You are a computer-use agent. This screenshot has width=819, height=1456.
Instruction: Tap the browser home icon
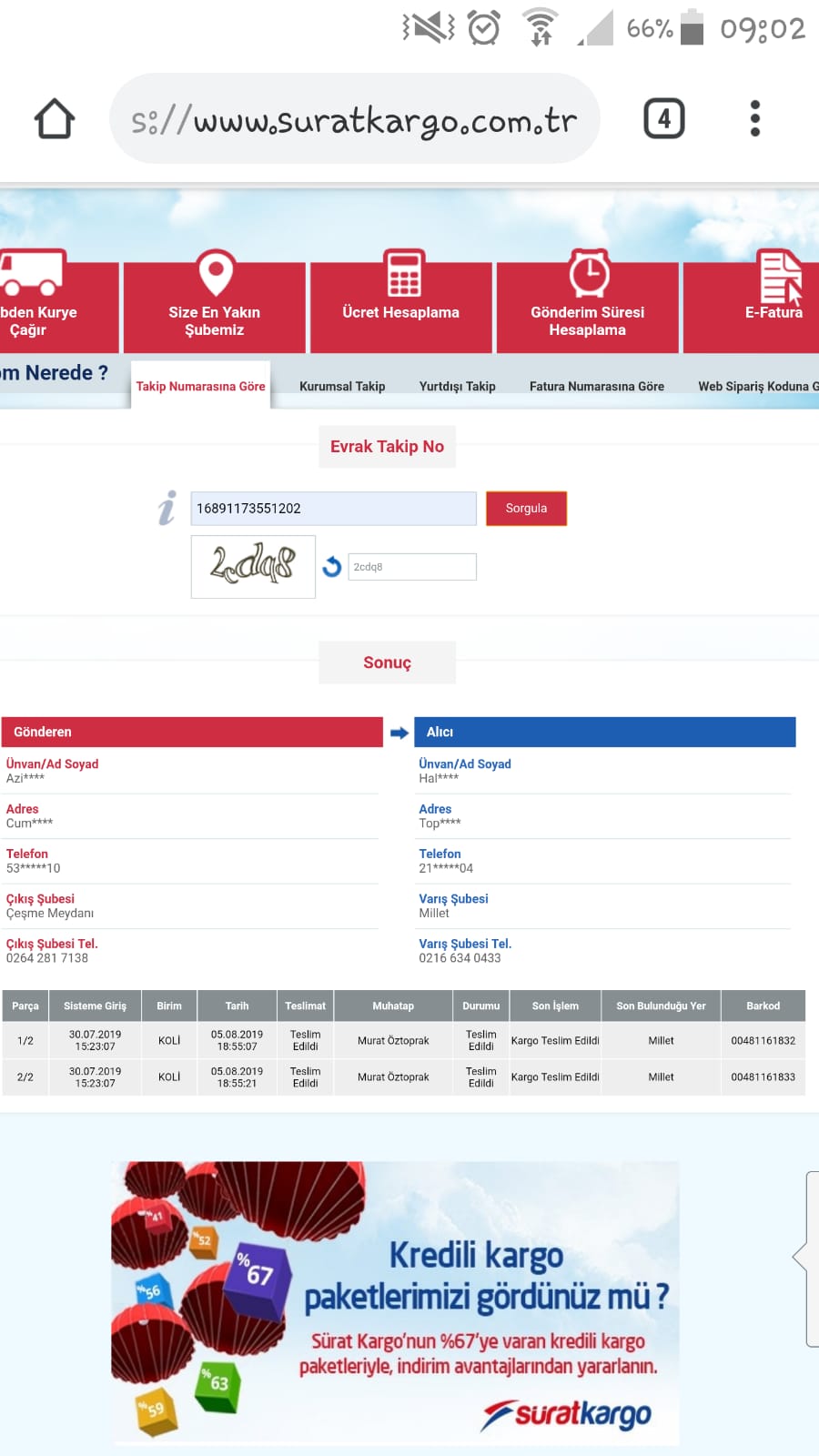[55, 118]
